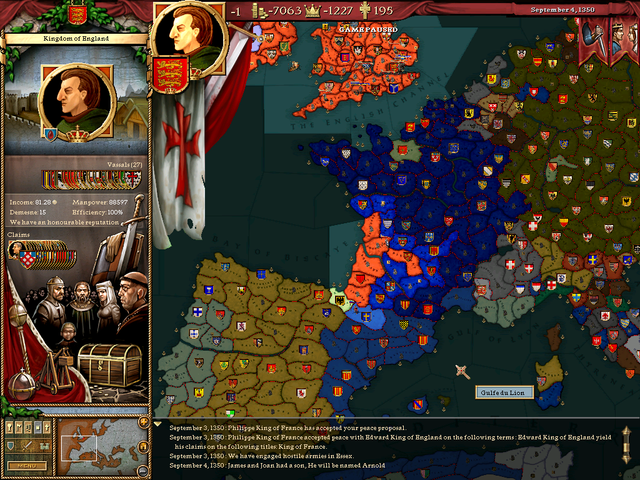Image resolution: width=640 pixels, height=480 pixels.
Task: Click the claimant portrait under Claims
Action: pos(16,249)
